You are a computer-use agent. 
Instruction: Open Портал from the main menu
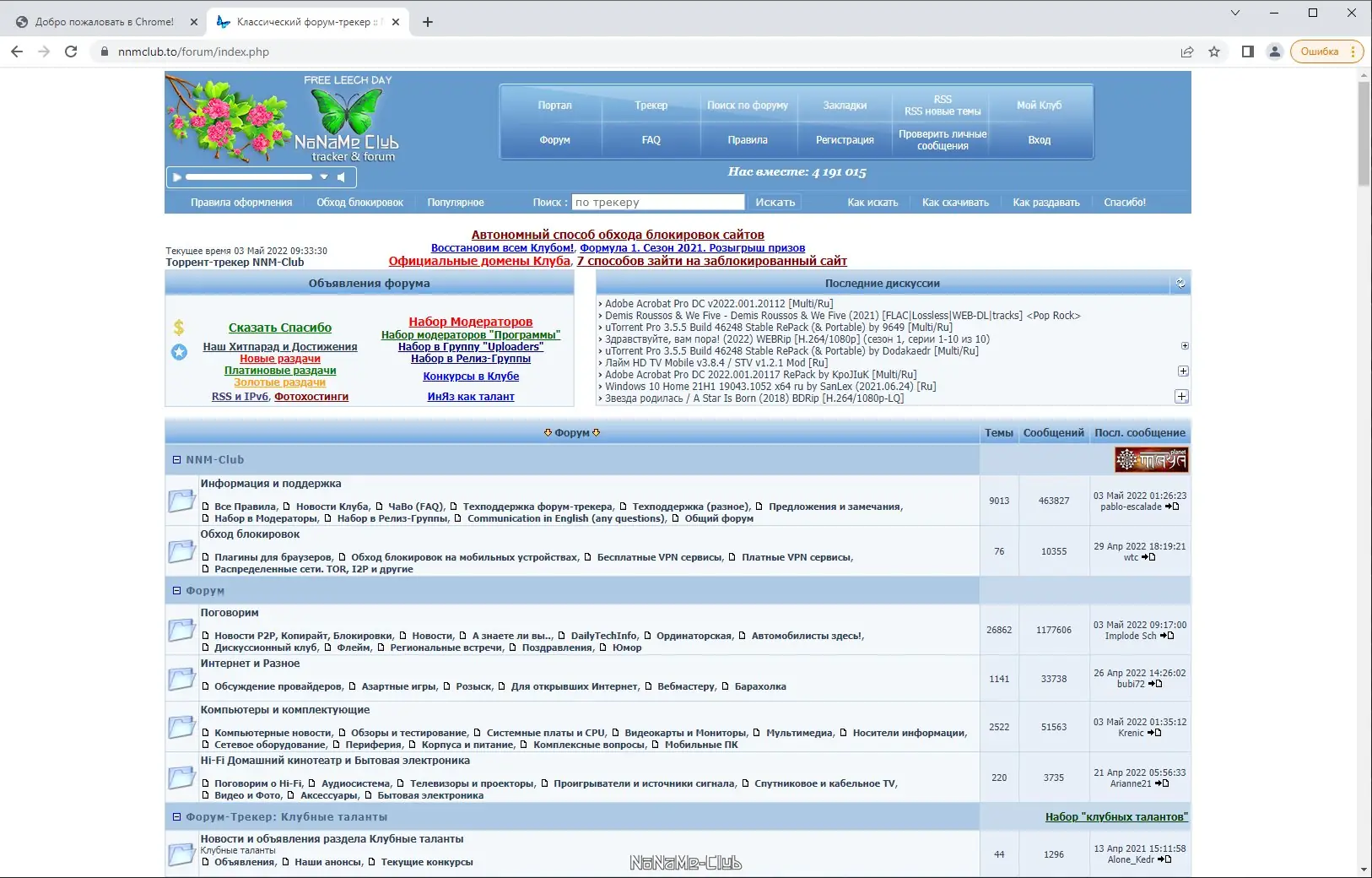click(x=554, y=106)
